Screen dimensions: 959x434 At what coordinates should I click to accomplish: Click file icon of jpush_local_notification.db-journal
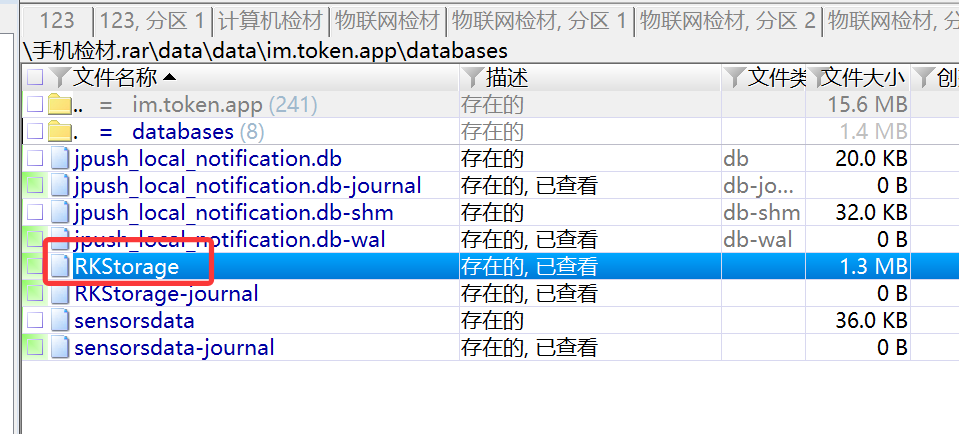coord(60,185)
